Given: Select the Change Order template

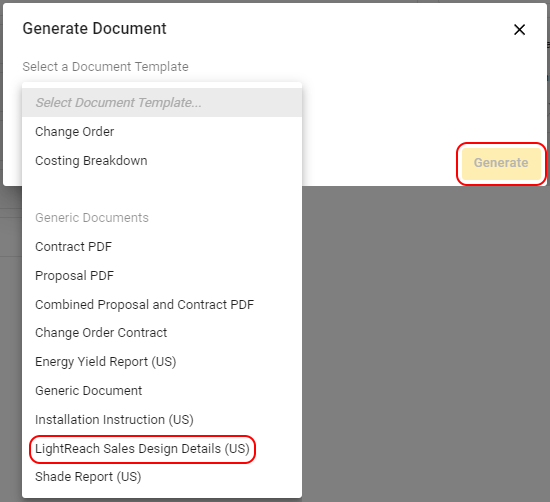Looking at the screenshot, I should coord(162,132).
